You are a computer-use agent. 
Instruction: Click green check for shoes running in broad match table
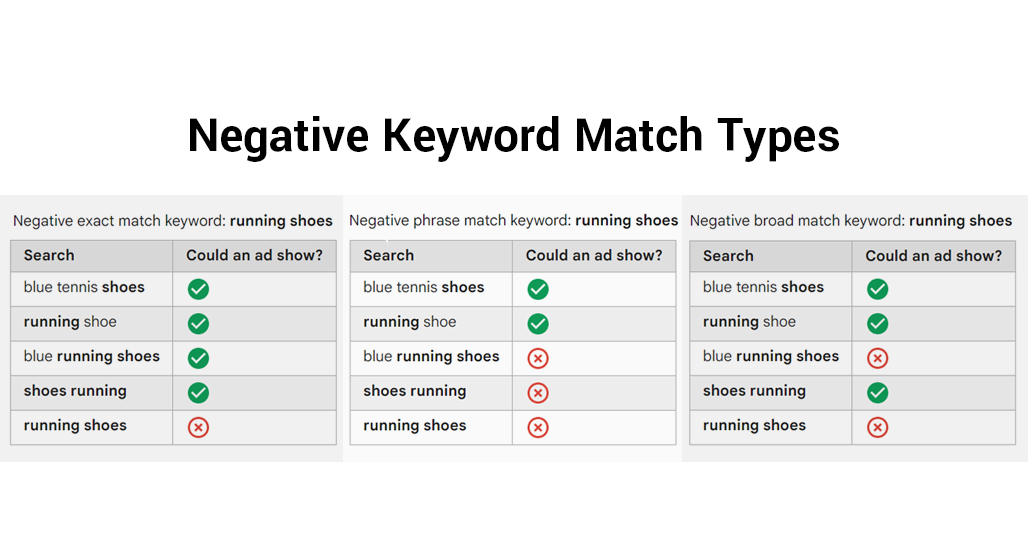tap(877, 393)
